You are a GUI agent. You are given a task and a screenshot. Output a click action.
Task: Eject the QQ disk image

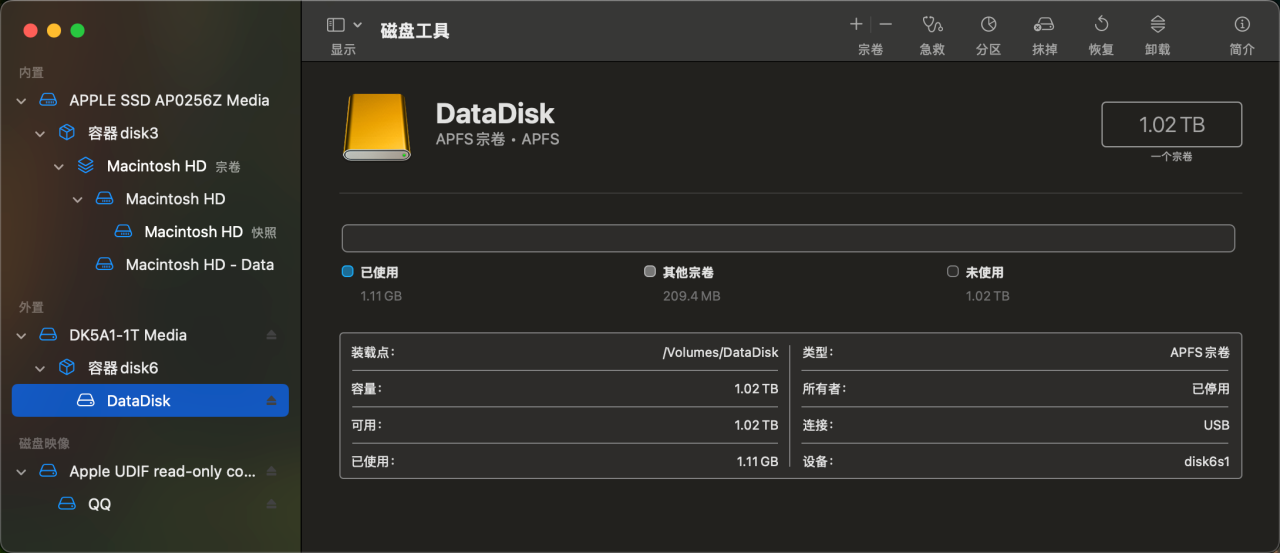coord(271,504)
